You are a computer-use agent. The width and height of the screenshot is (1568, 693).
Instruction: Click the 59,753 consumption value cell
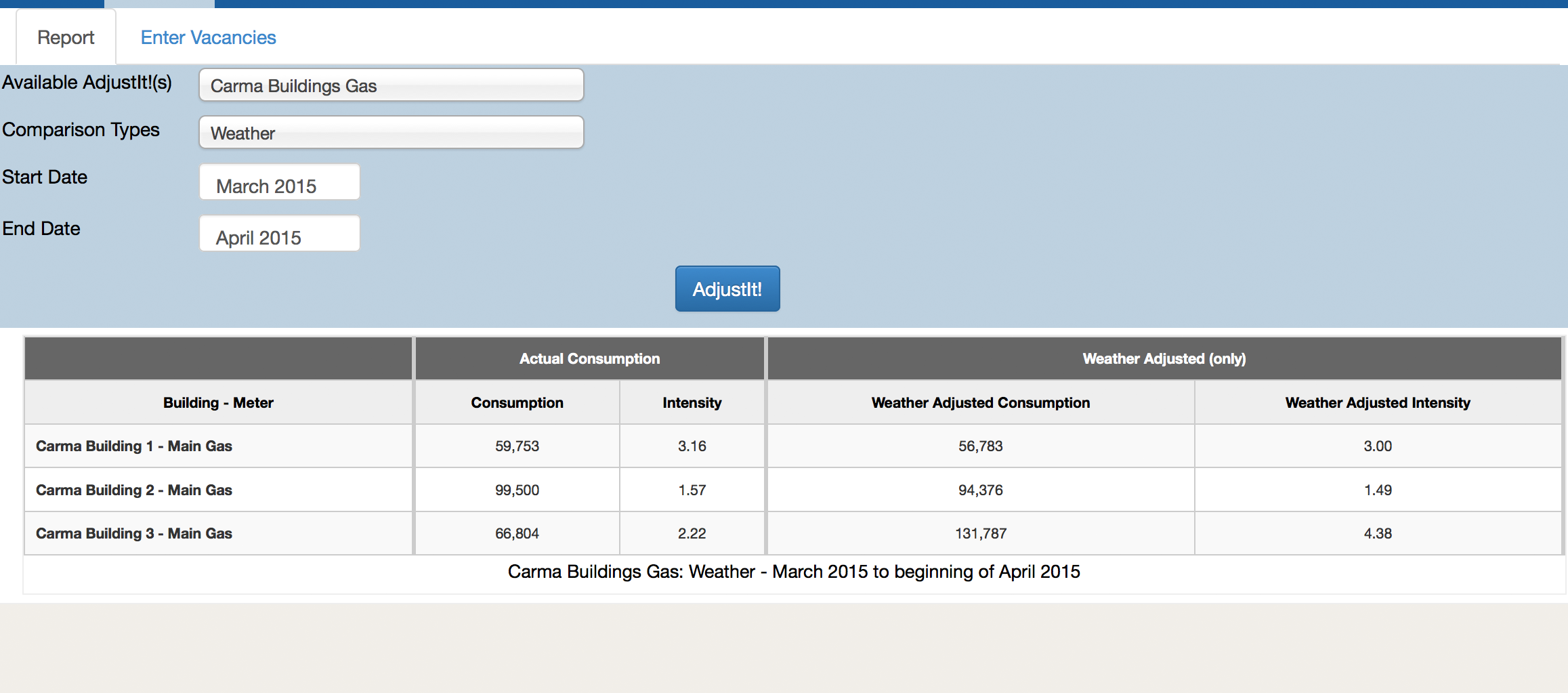pos(517,446)
